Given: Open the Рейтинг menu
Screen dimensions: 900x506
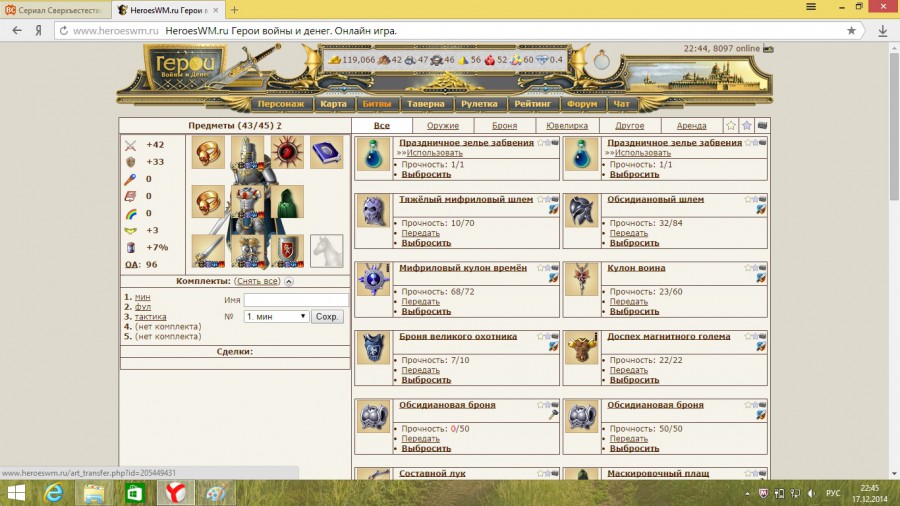Looking at the screenshot, I should click(532, 104).
